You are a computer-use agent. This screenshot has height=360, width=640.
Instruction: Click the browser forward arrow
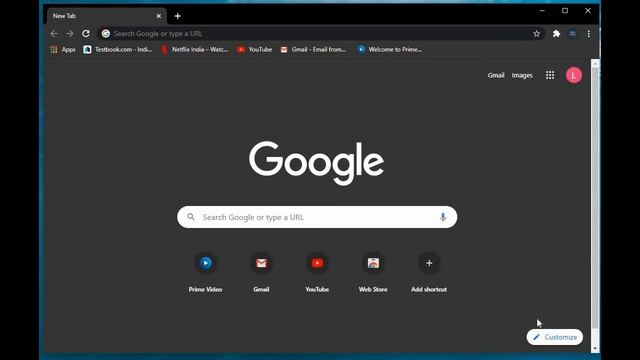70,34
